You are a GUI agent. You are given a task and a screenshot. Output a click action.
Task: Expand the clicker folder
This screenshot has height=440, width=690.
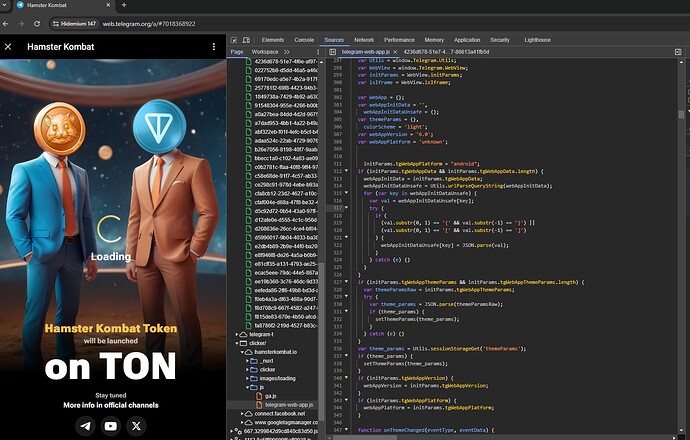click(247, 370)
